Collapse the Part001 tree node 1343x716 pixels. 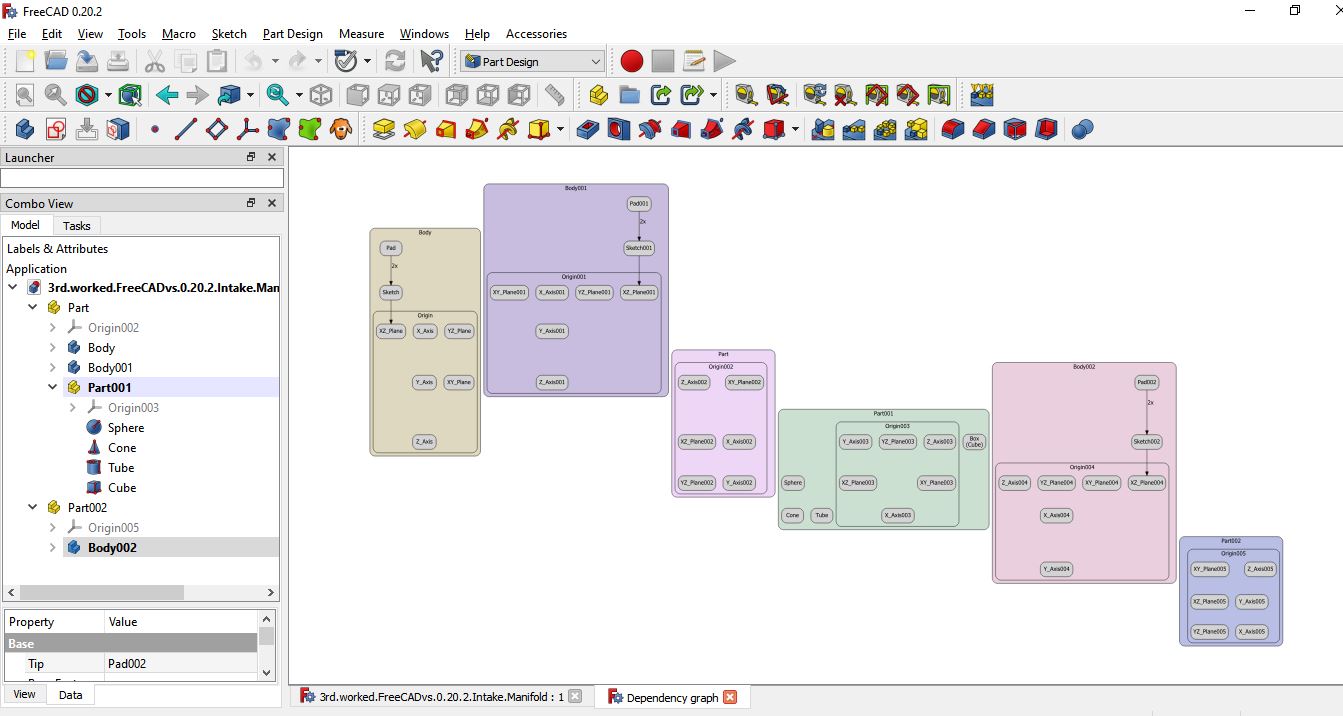coord(52,387)
